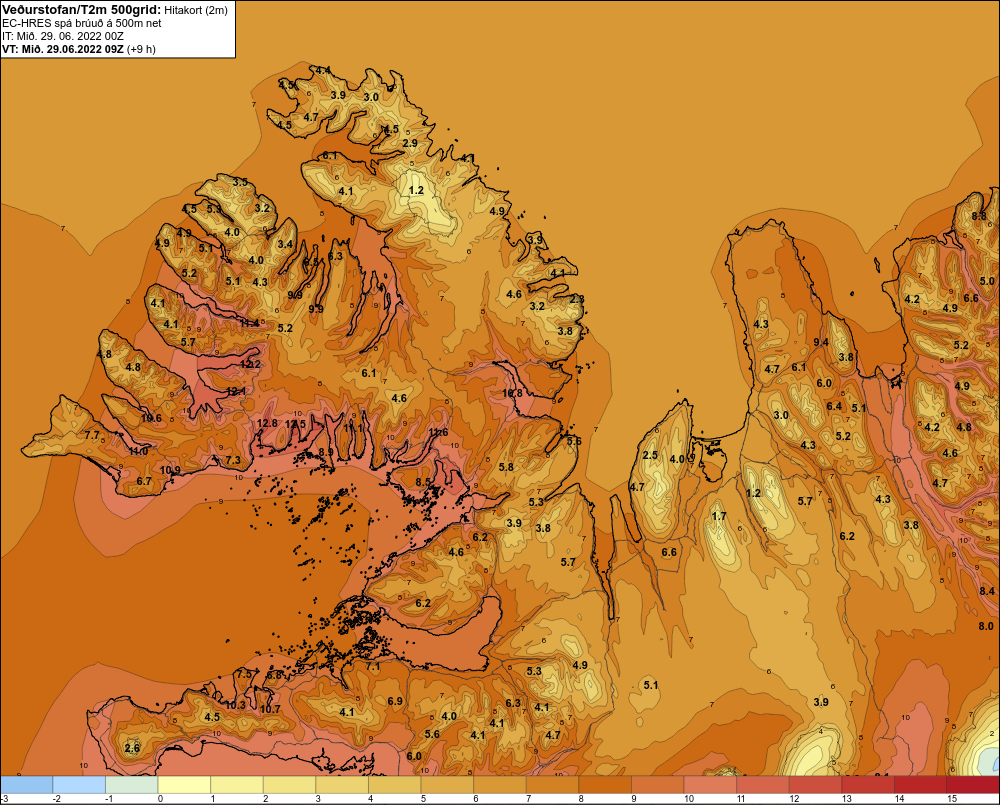Click the 7.1 temperature value on map
The image size is (1000, 805).
[x=372, y=666]
